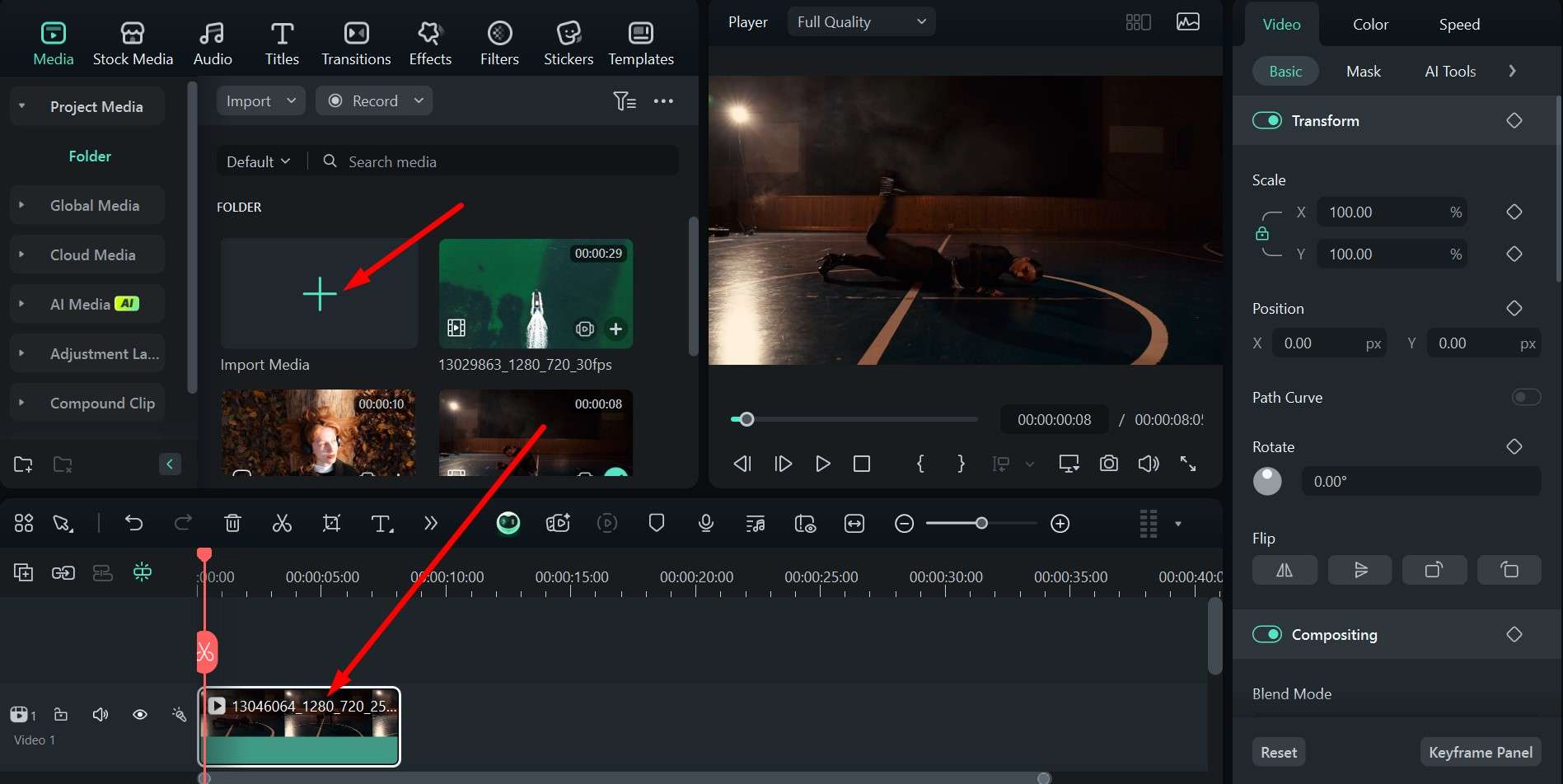Disable the Transform toggle
1563x784 pixels.
coord(1266,121)
